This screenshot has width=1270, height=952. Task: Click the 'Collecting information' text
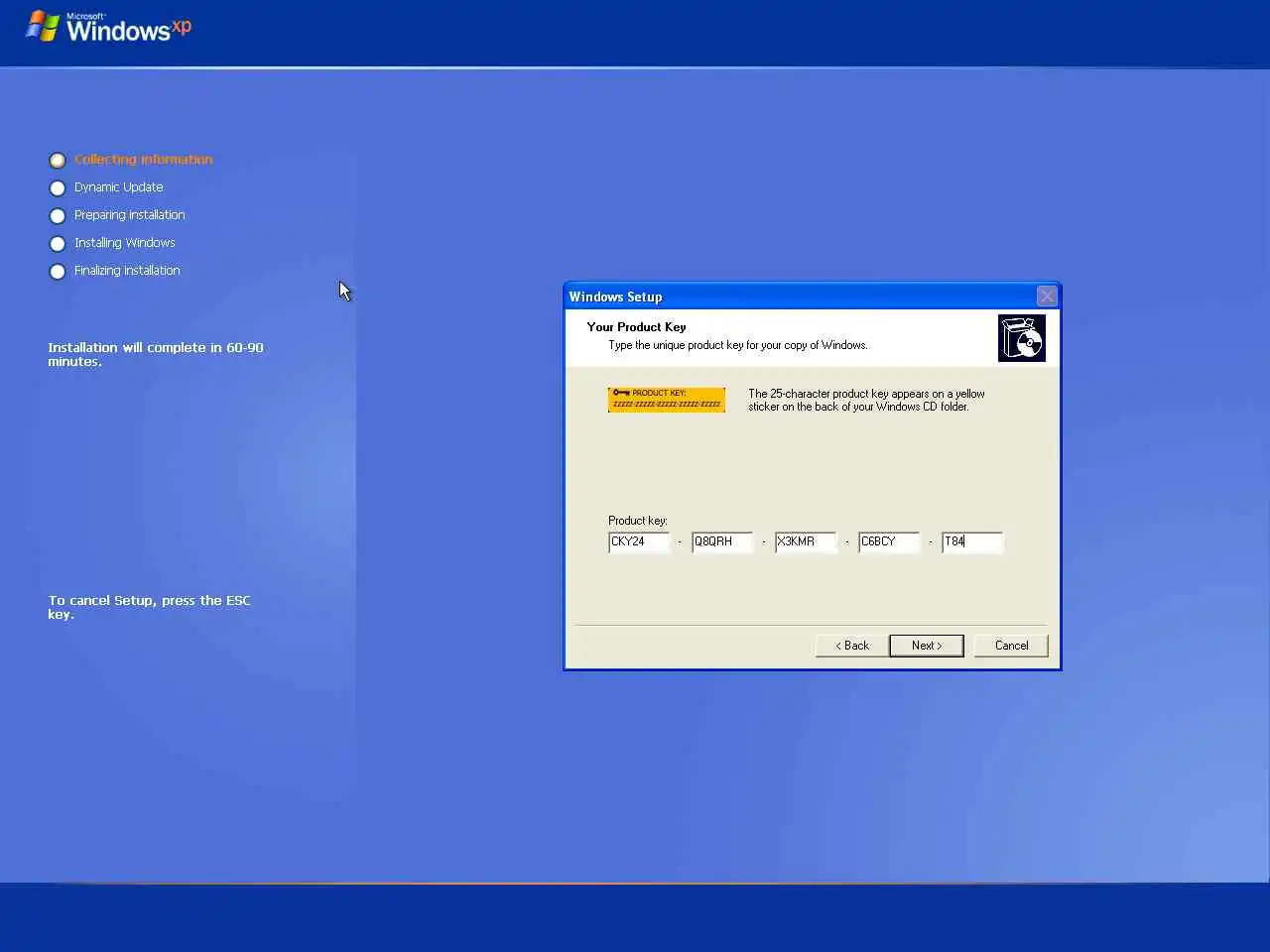[144, 160]
